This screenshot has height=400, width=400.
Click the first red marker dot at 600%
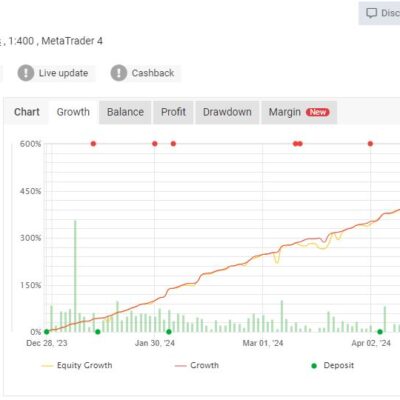coord(93,144)
